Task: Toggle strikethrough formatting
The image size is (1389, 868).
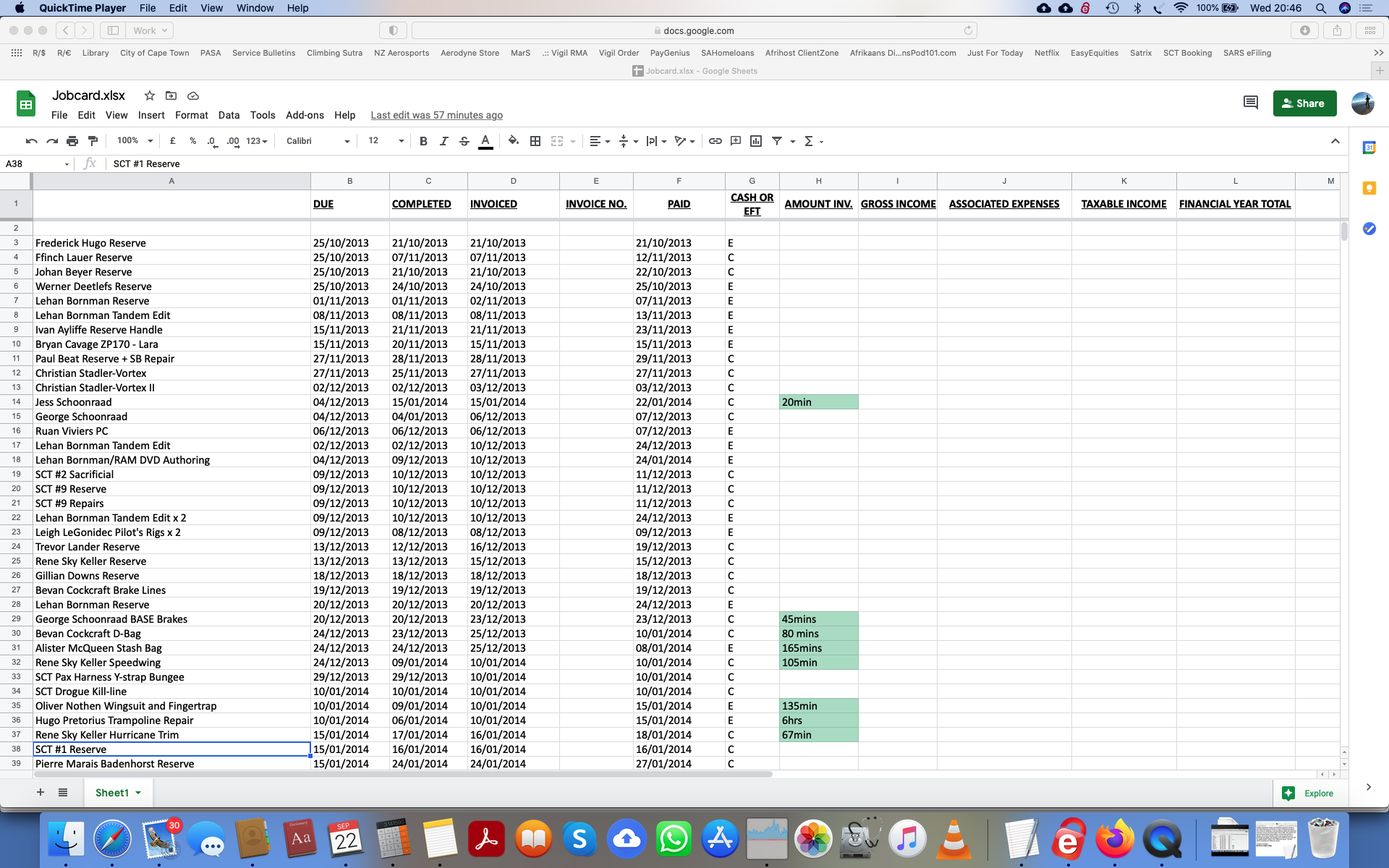Action: point(464,141)
